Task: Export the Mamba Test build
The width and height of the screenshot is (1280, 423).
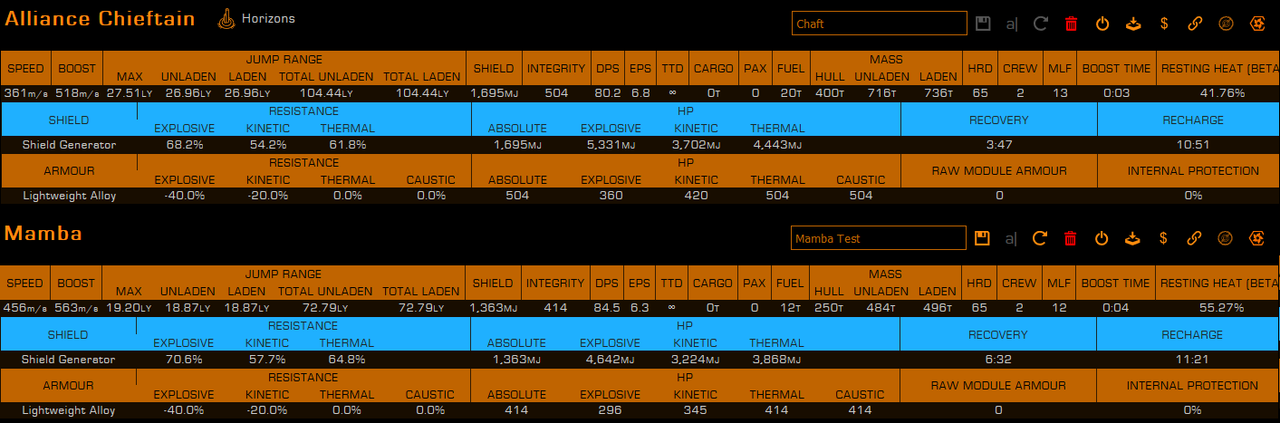Action: pos(1133,238)
